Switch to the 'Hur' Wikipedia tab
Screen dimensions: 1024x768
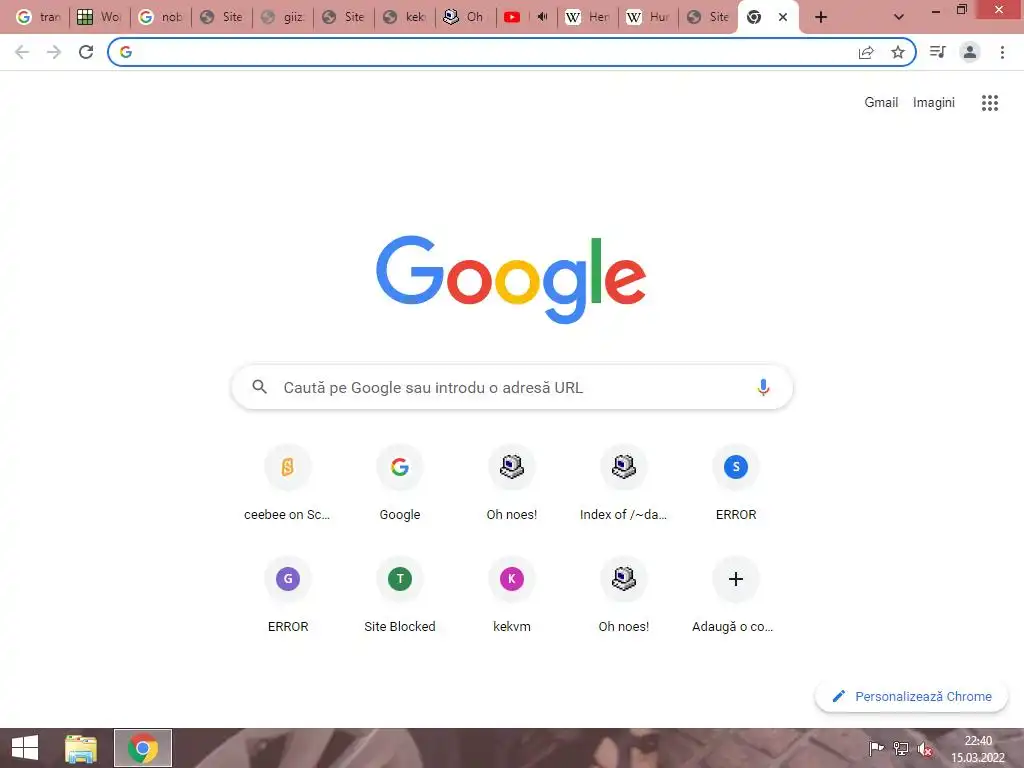click(x=648, y=17)
